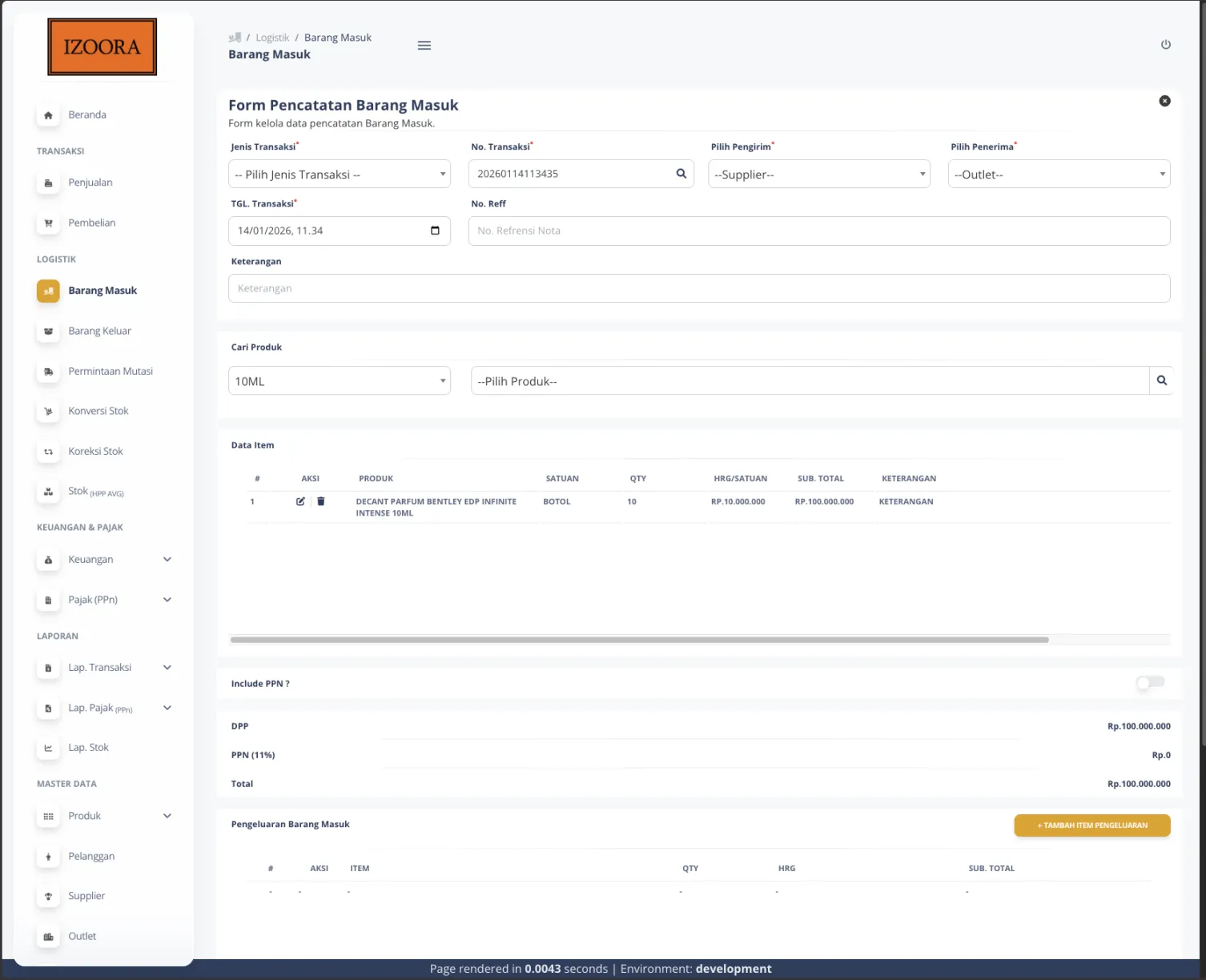Click the IZOORA logo
1206x980 pixels.
pyautogui.click(x=102, y=47)
